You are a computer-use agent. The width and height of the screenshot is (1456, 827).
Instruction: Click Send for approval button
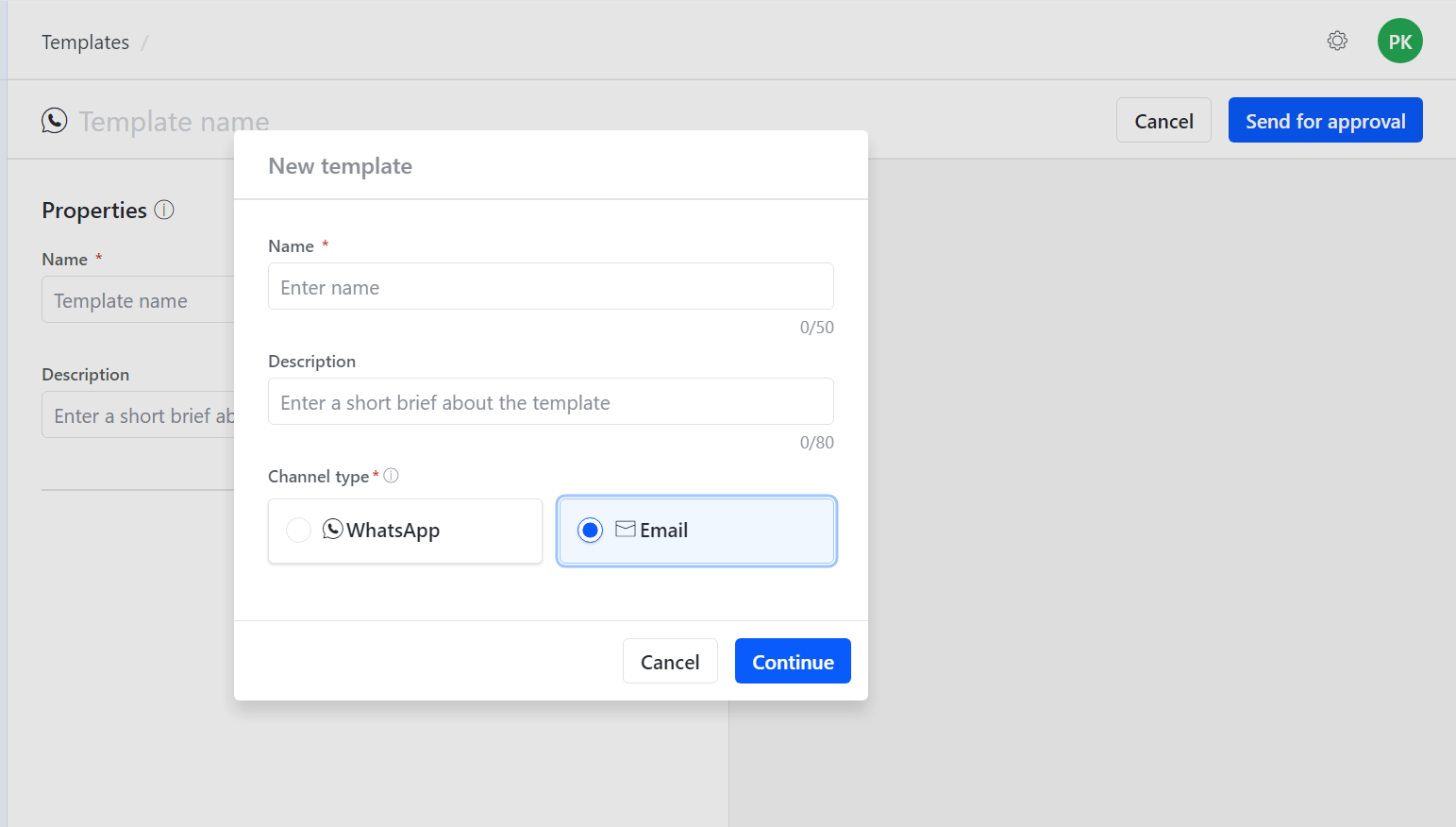click(1325, 120)
